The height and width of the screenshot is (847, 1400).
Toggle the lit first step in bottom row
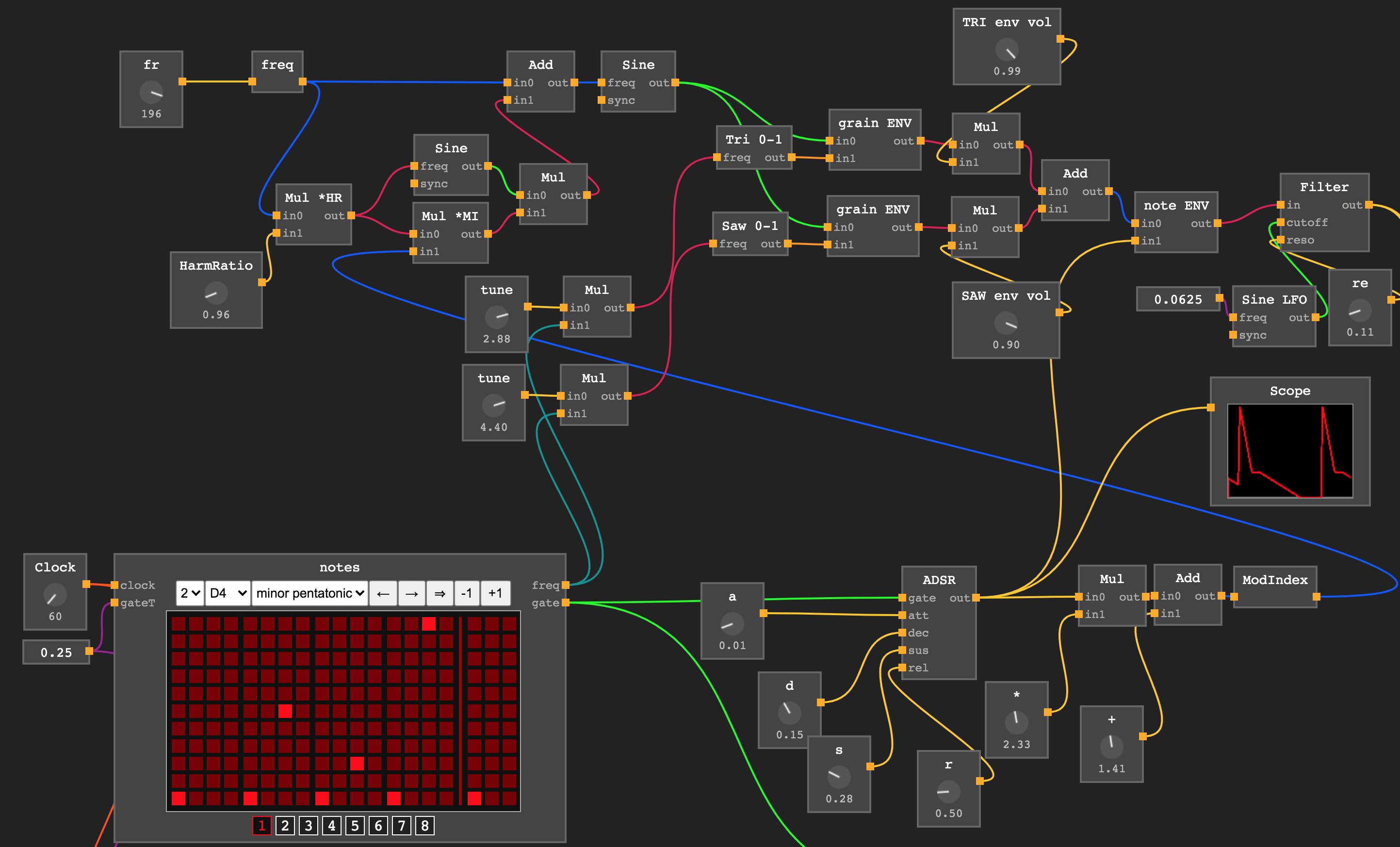pyautogui.click(x=179, y=798)
